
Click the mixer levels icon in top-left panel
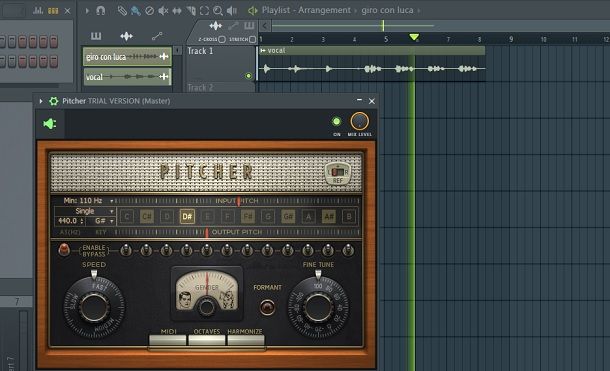[x=38, y=10]
